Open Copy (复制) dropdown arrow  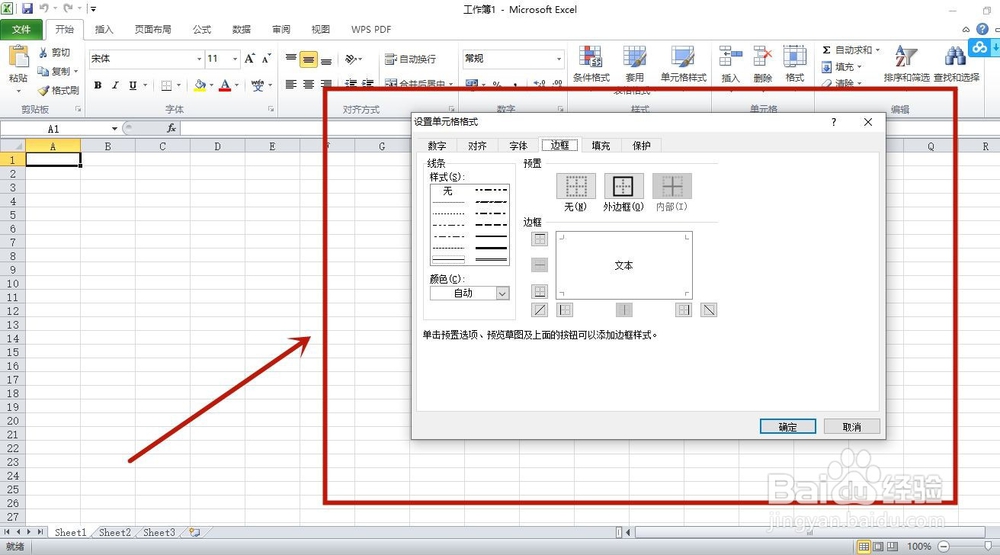click(x=76, y=71)
